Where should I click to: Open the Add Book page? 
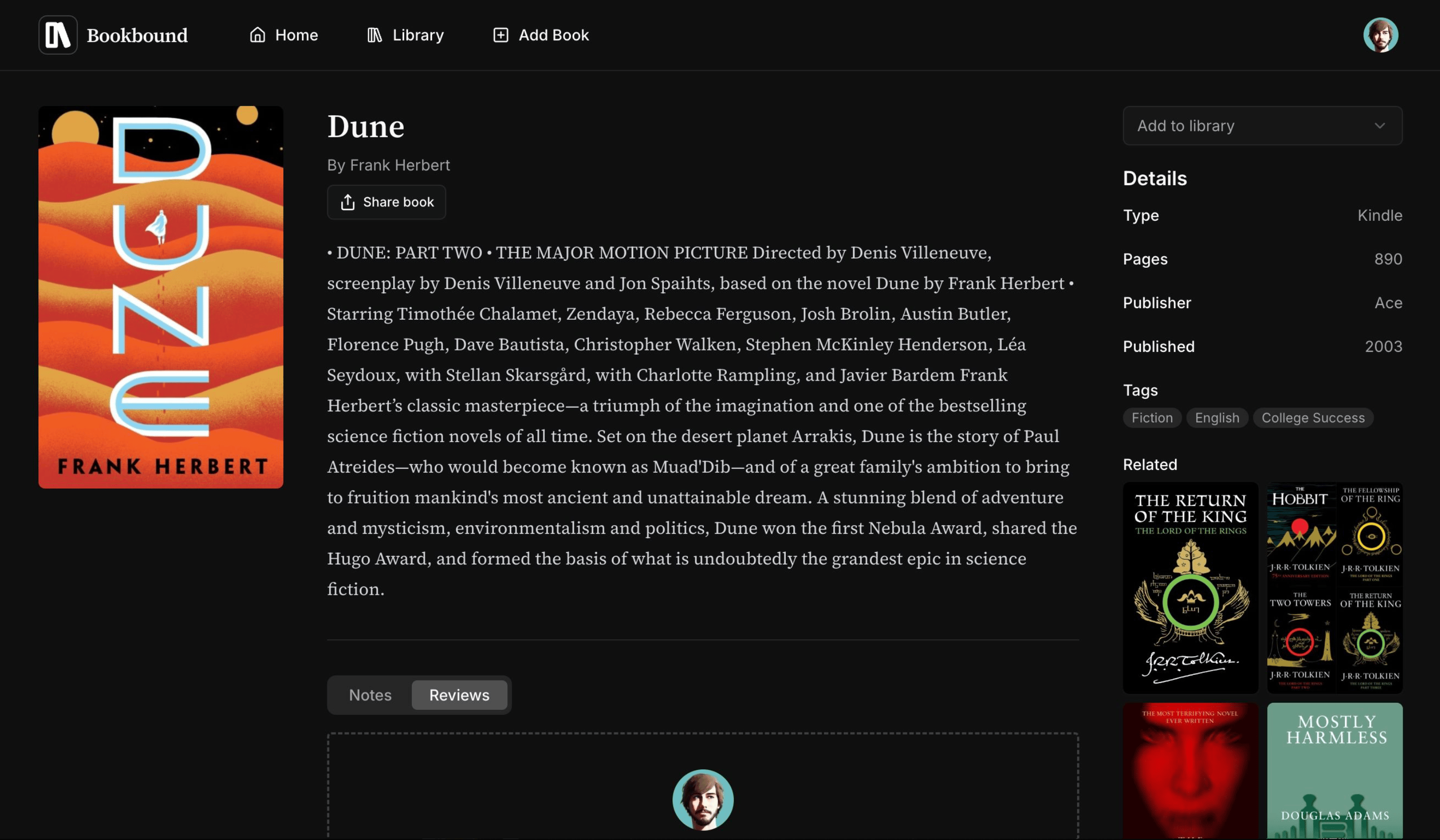coord(540,35)
